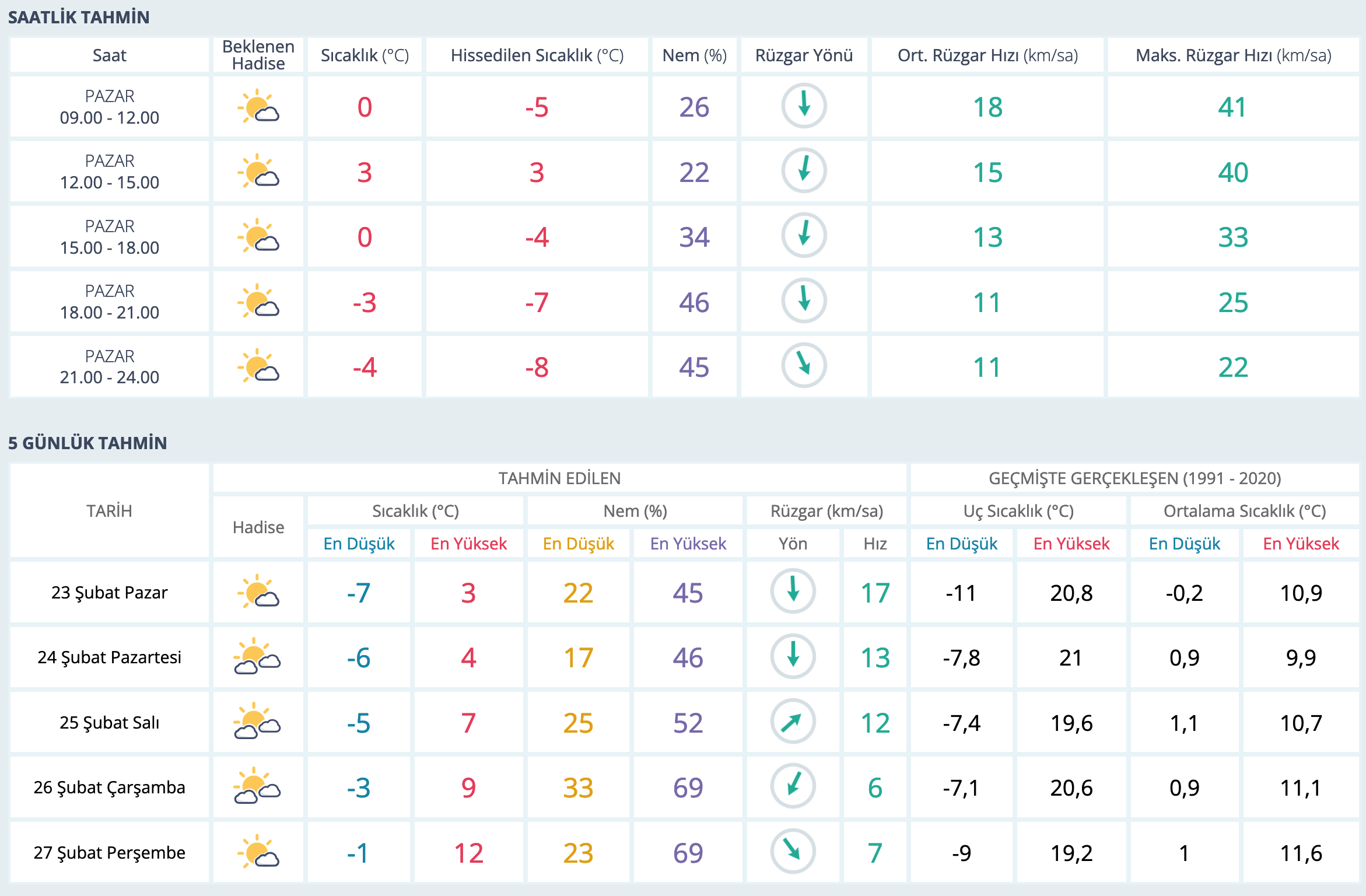Click max wind speed value 41
Screen dimensions: 1366x896
click(x=1232, y=107)
